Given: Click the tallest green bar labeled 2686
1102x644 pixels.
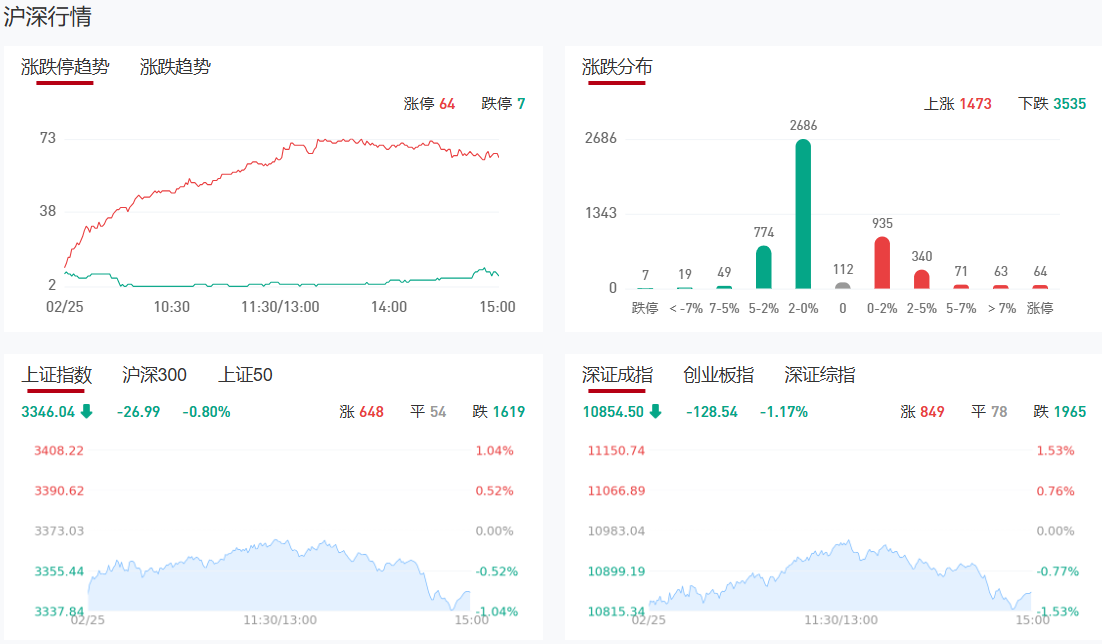Looking at the screenshot, I should 803,214.
